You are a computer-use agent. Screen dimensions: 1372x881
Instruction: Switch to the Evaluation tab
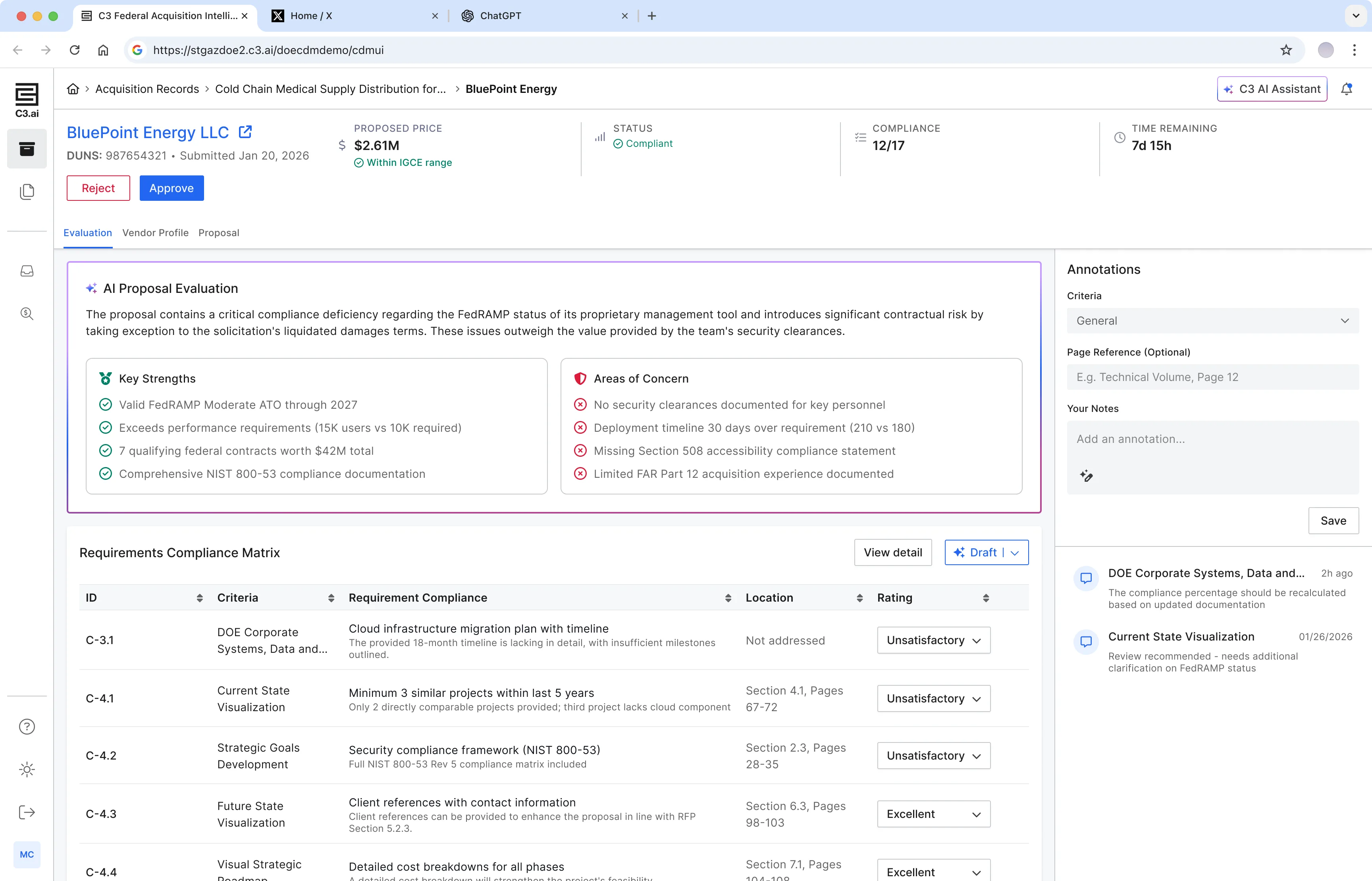click(88, 233)
